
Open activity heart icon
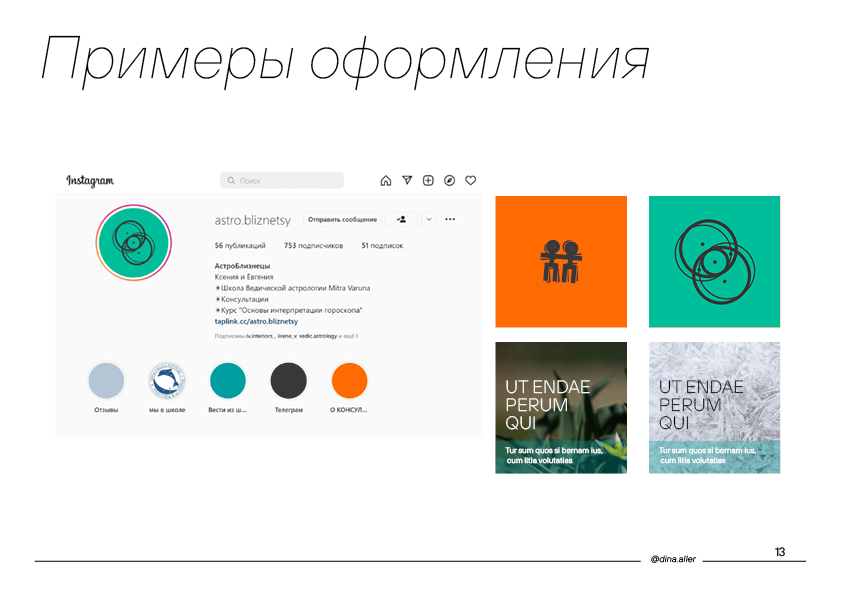coord(470,180)
